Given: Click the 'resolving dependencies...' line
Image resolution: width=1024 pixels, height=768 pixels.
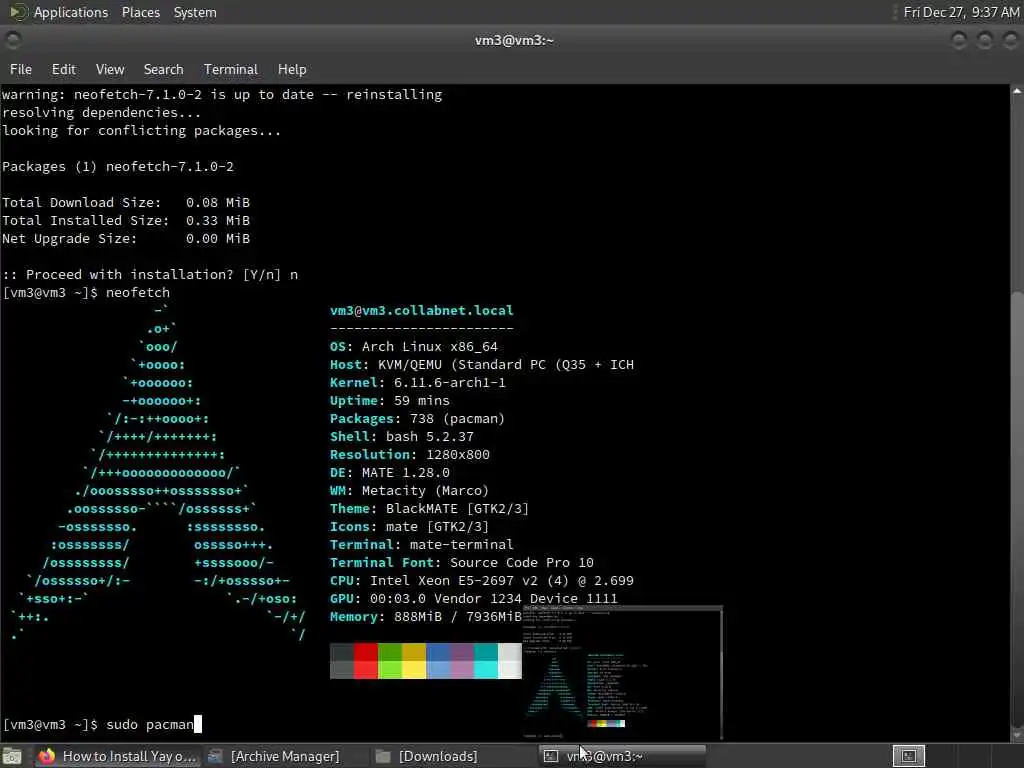Looking at the screenshot, I should (101, 113).
